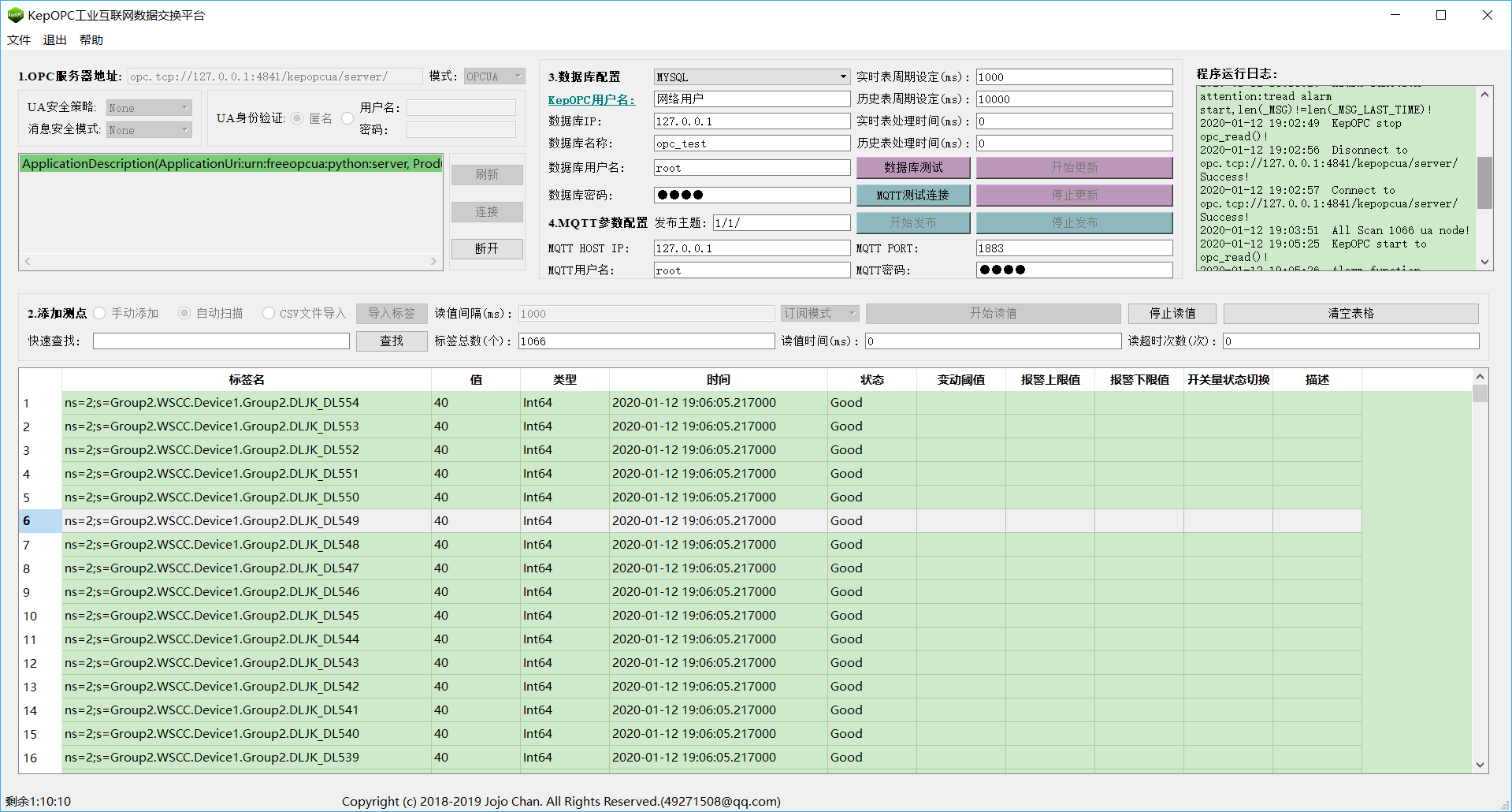This screenshot has width=1512, height=812.
Task: Click the log panel scroll-down arrow
Action: click(1484, 263)
